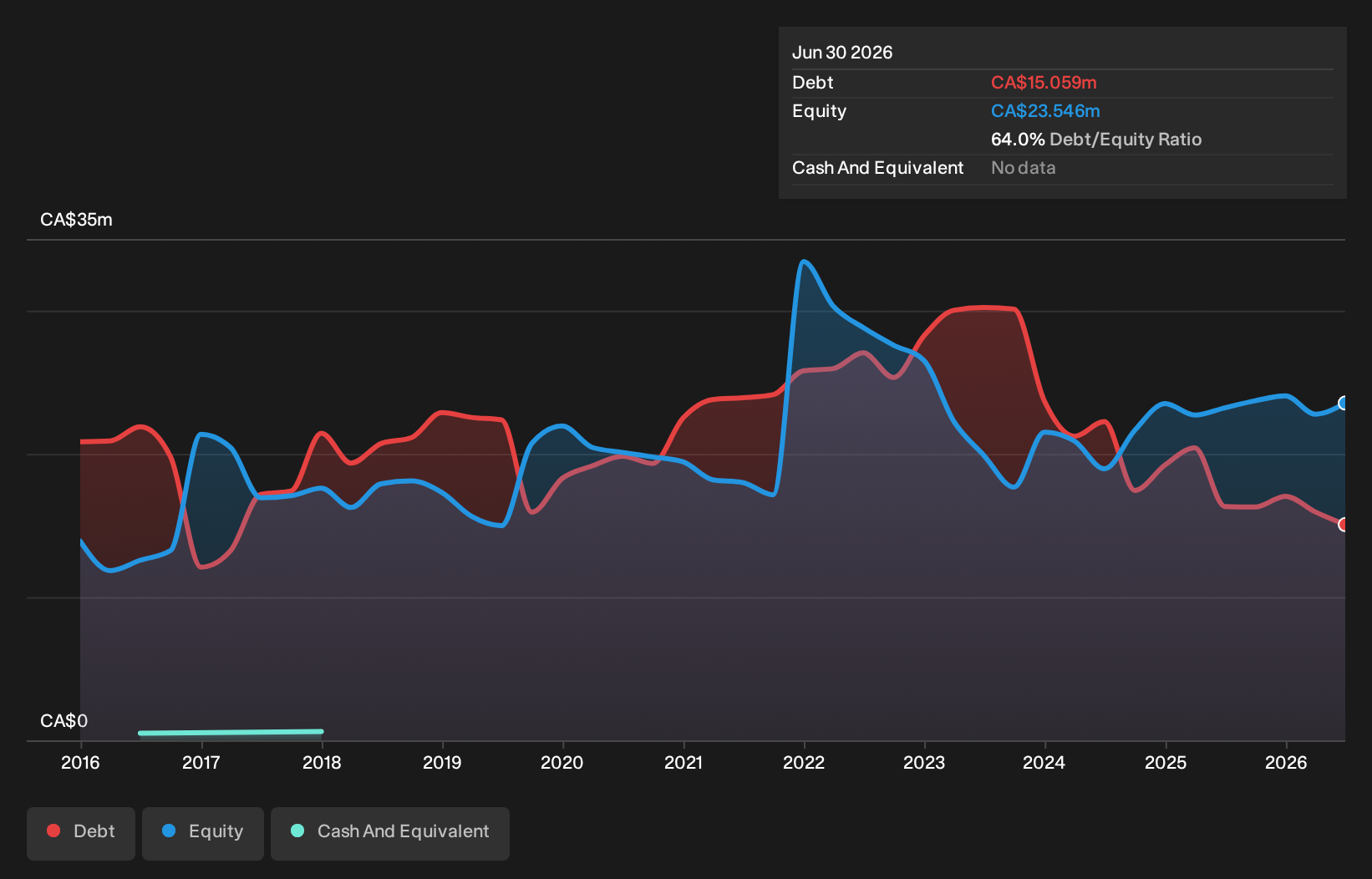Click the 64.0% Debt/Equity Ratio text
This screenshot has height=879, width=1372.
pos(1096,140)
